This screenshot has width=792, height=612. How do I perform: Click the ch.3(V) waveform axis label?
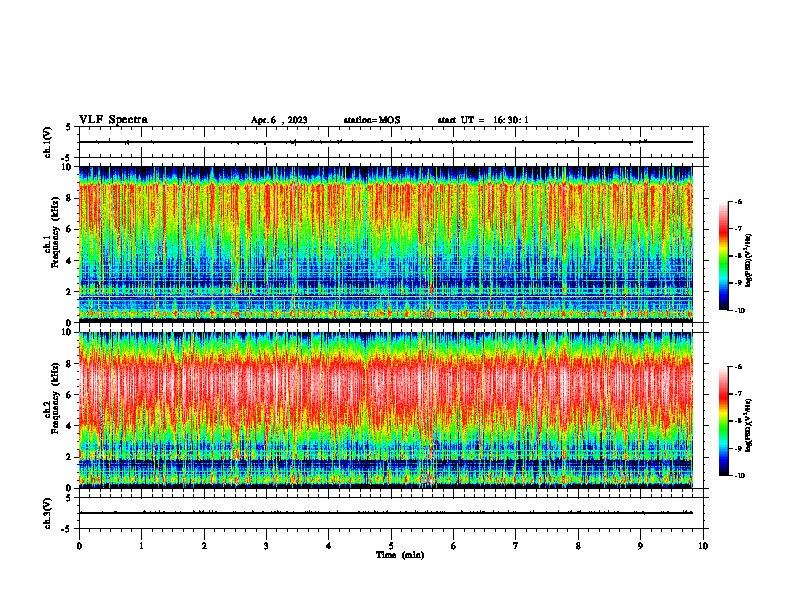pos(48,513)
